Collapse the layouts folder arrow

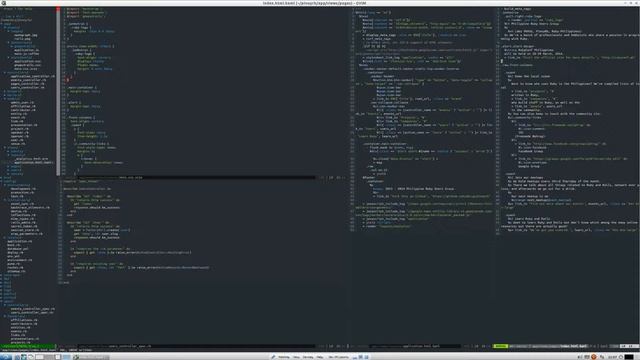click(x=9, y=155)
